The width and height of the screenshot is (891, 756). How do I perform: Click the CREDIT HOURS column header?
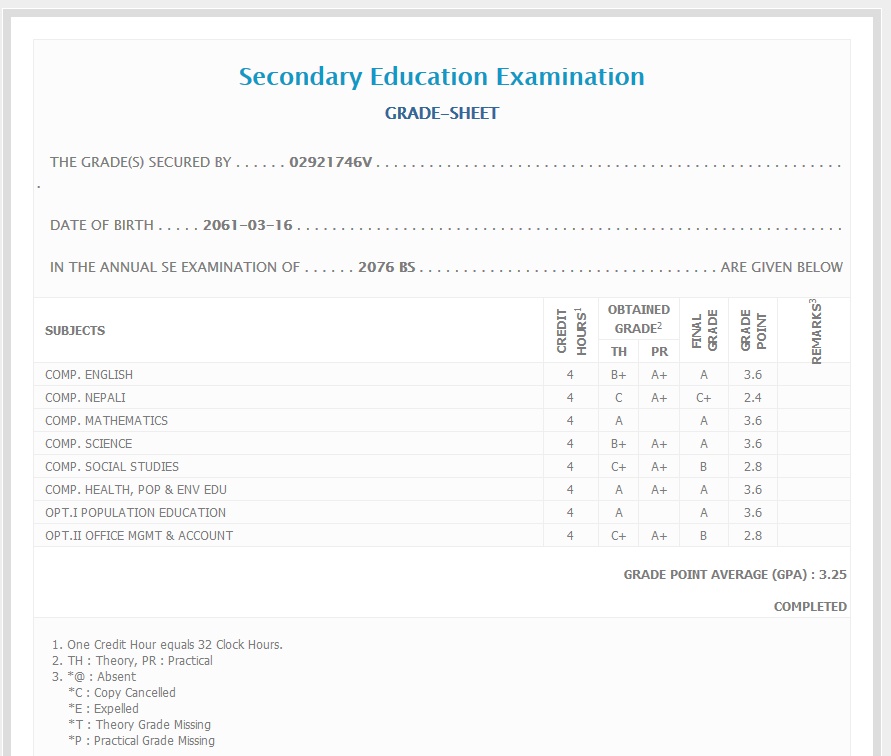pos(570,330)
